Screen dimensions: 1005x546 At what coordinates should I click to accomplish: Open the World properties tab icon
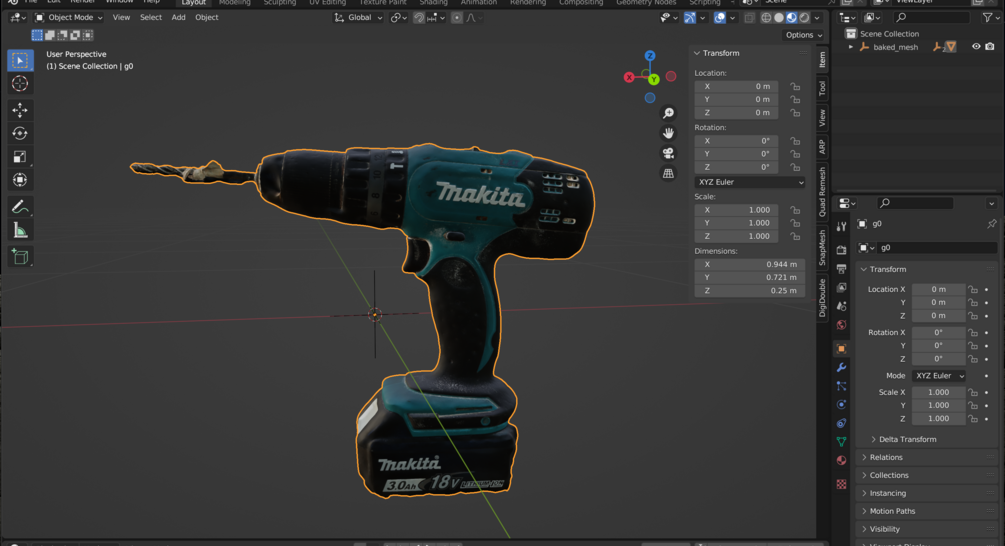click(x=842, y=324)
